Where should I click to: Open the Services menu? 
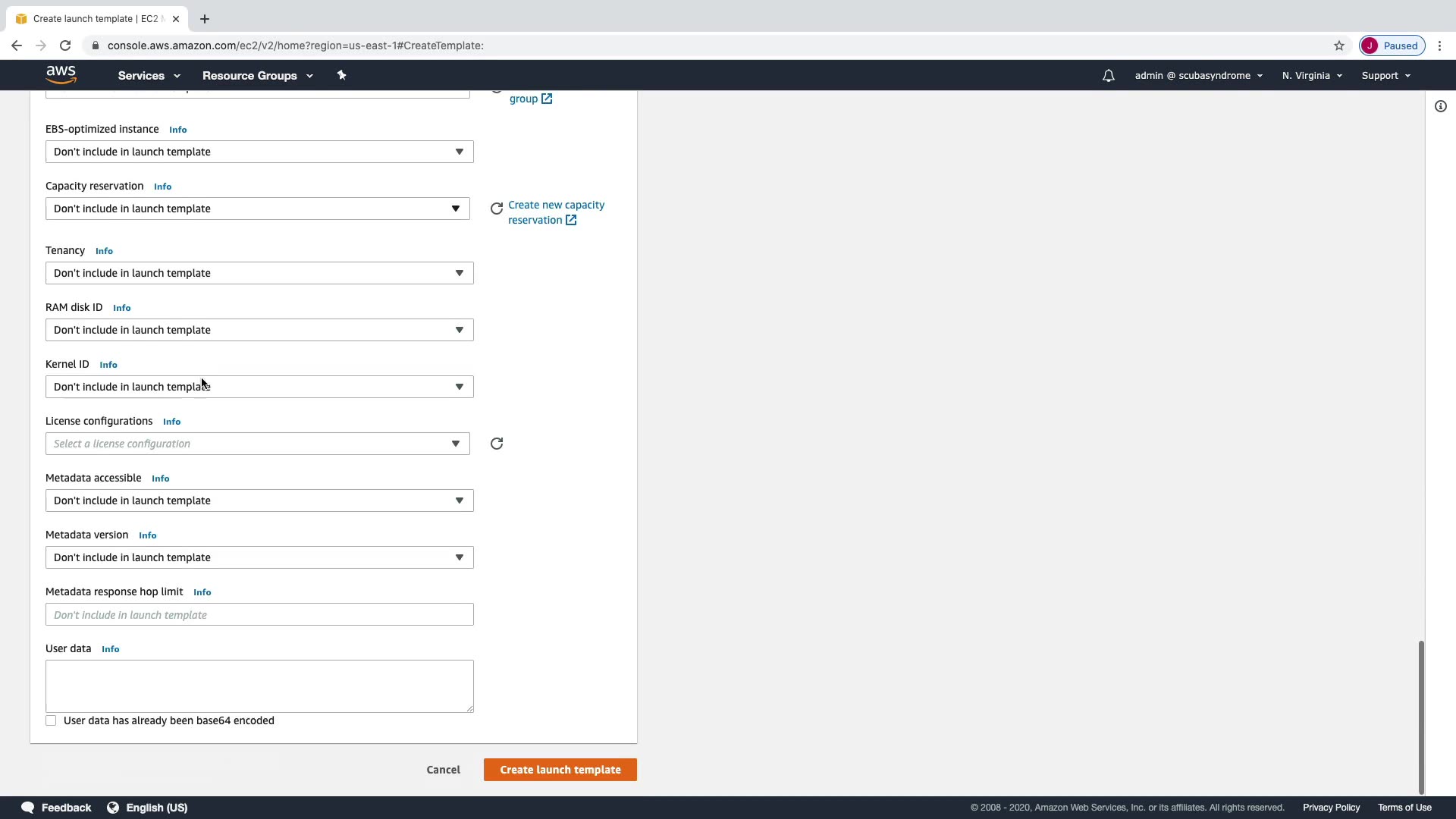click(149, 76)
